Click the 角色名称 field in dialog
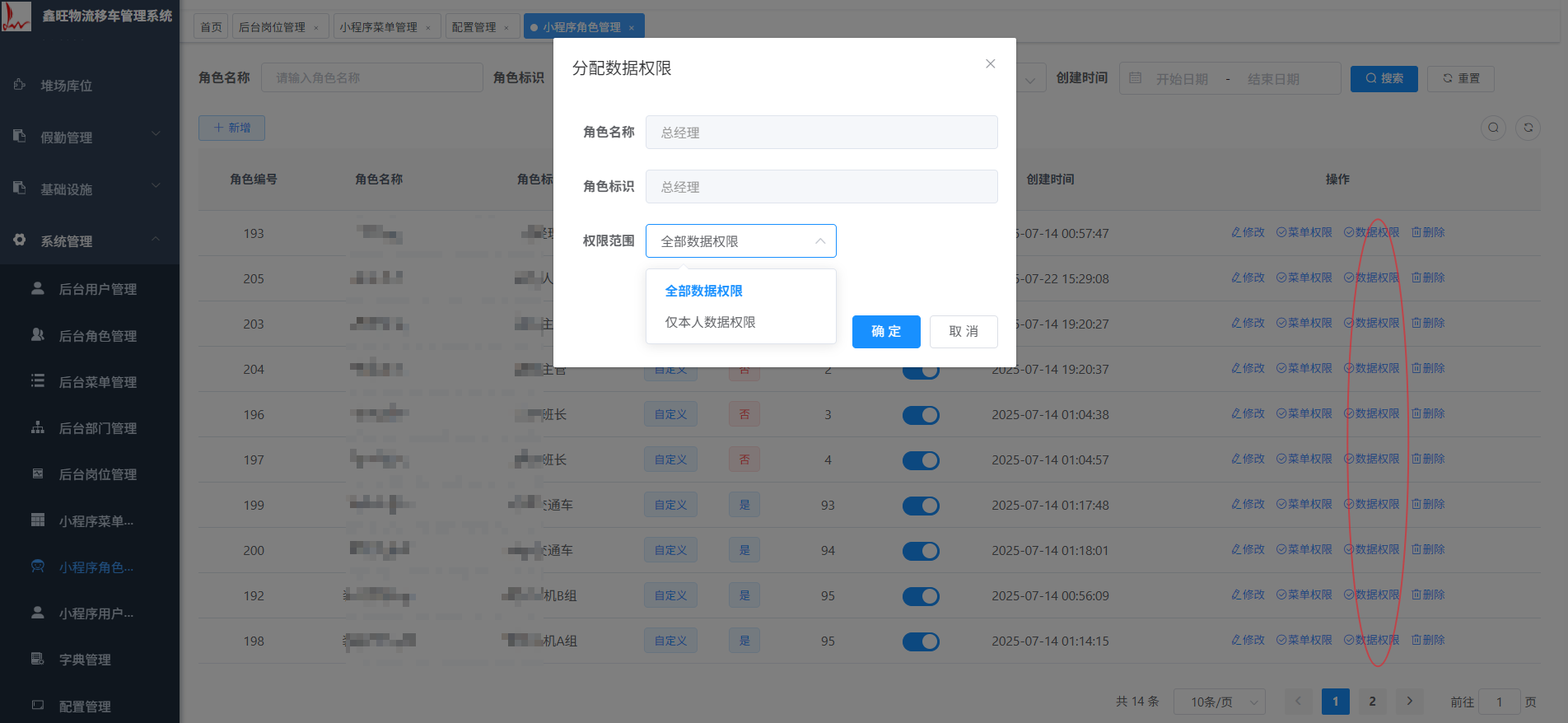Viewport: 1568px width, 723px height. click(x=821, y=133)
